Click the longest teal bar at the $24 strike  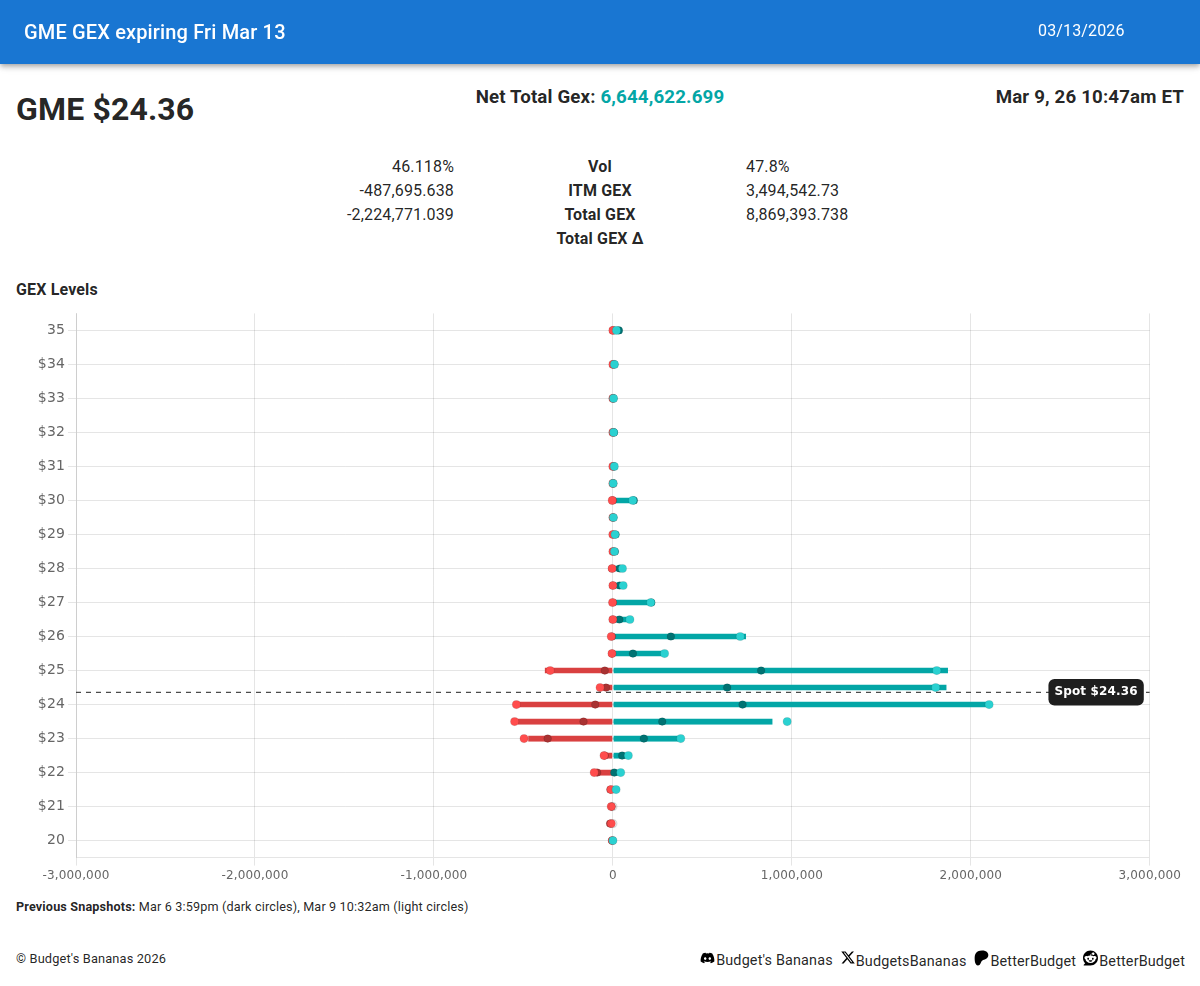pyautogui.click(x=800, y=704)
